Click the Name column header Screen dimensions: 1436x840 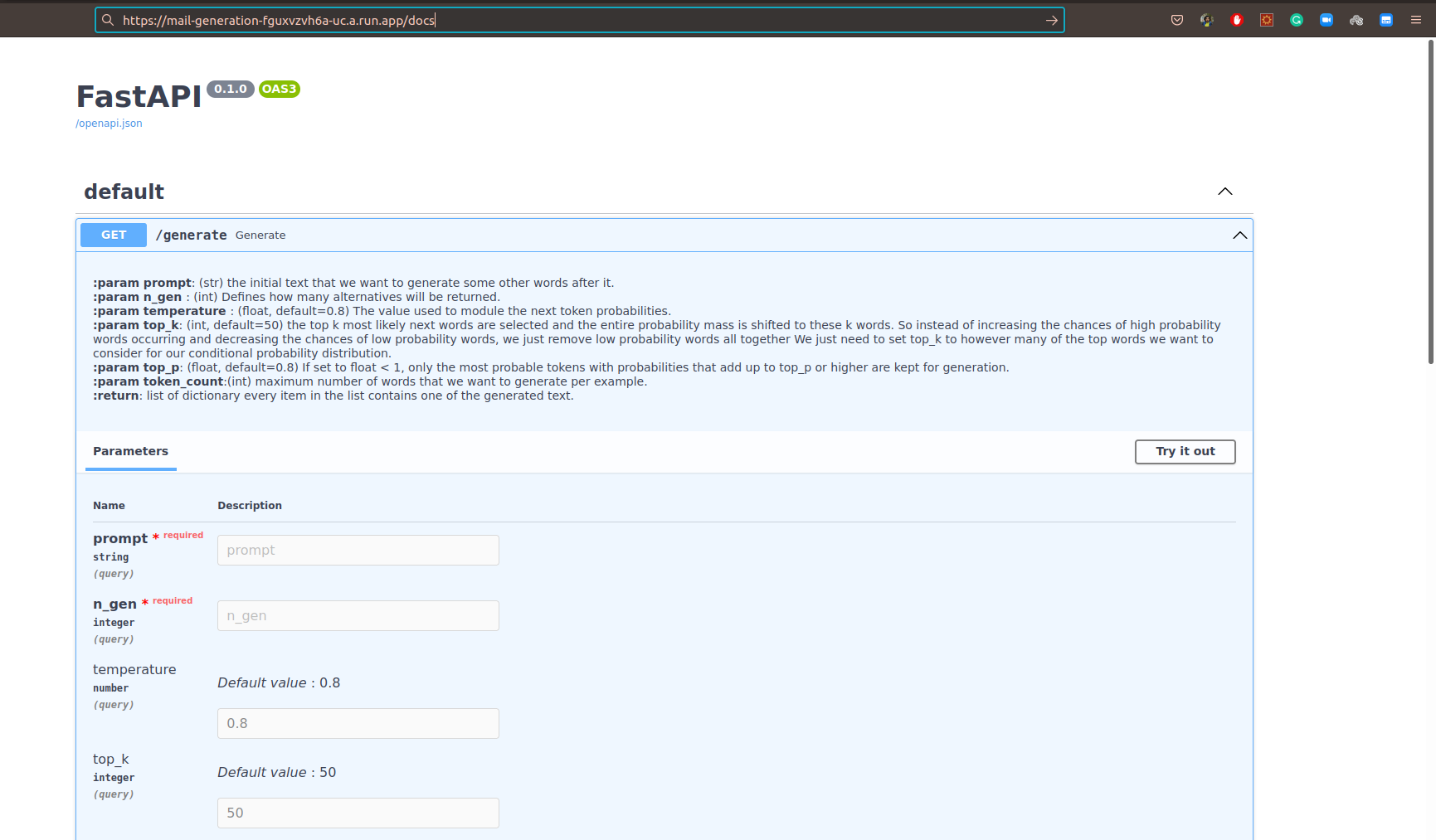109,506
